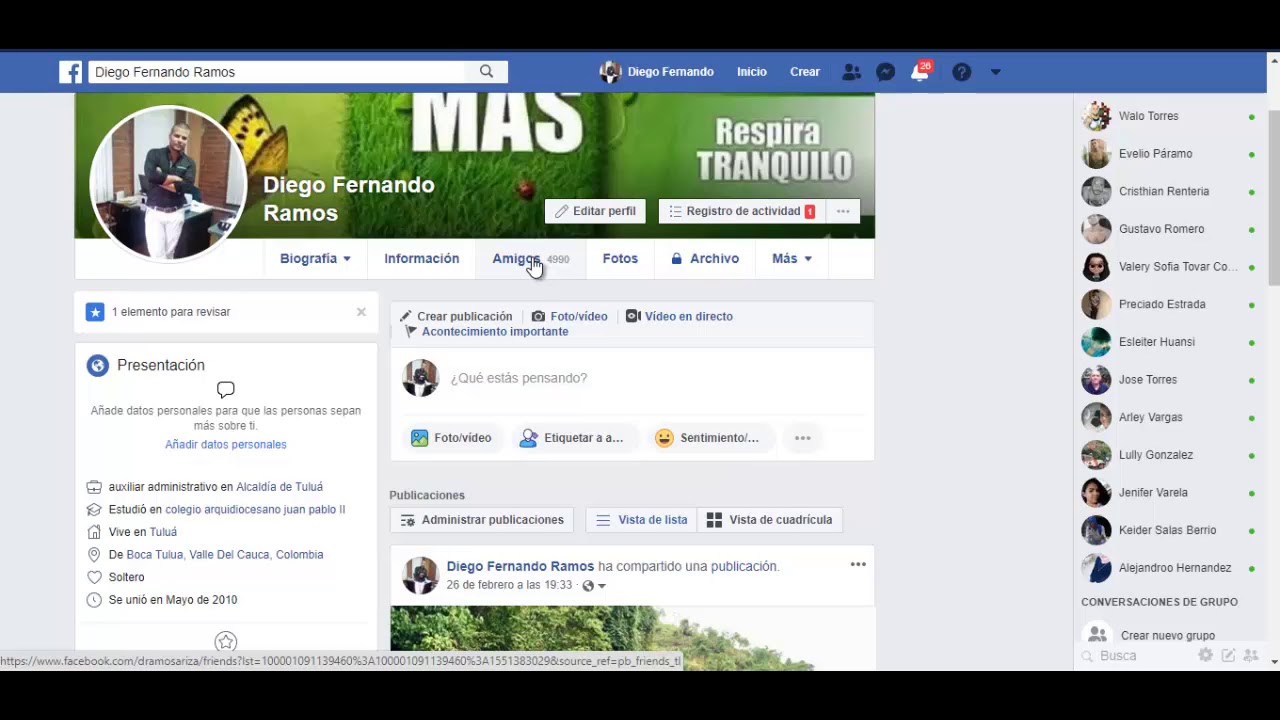The height and width of the screenshot is (720, 1280).
Task: Open chat with Jenifer Varela
Action: pyautogui.click(x=1168, y=493)
